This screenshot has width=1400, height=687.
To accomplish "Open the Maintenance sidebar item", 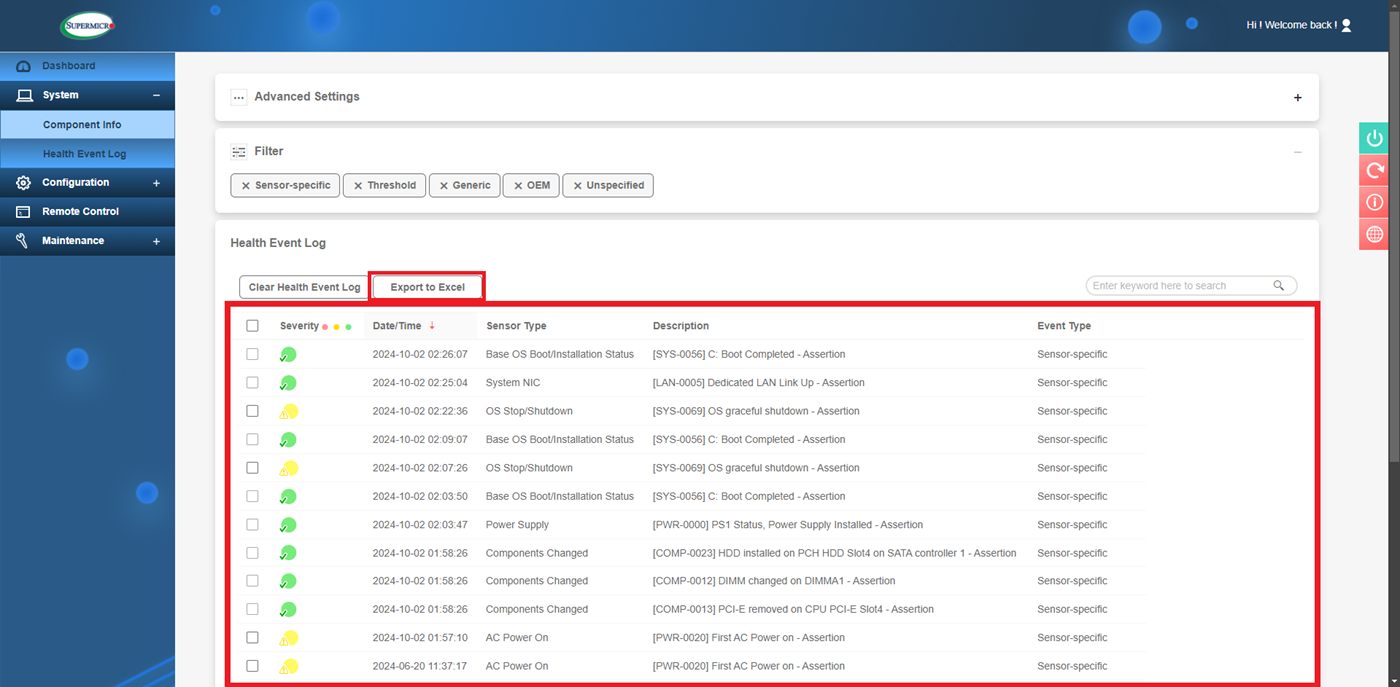I will (87, 241).
